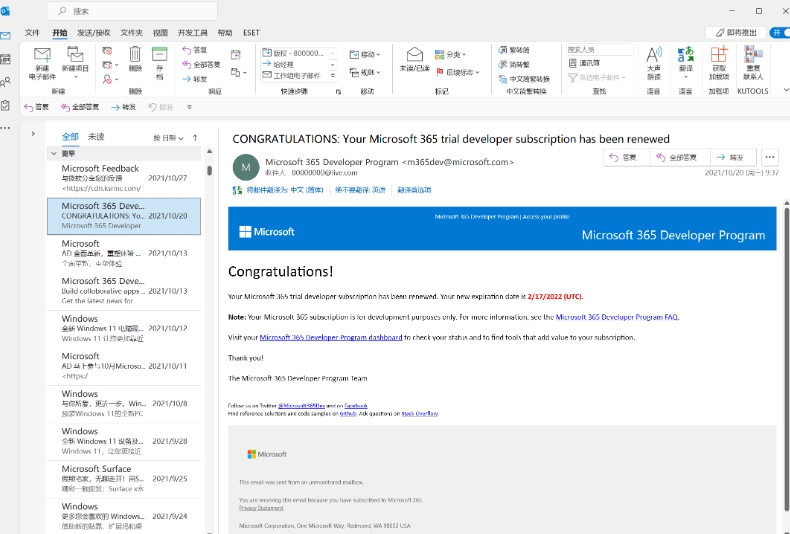This screenshot has height=534, width=790.
Task: Open Tasks from left navigation bar
Action: click(6, 105)
